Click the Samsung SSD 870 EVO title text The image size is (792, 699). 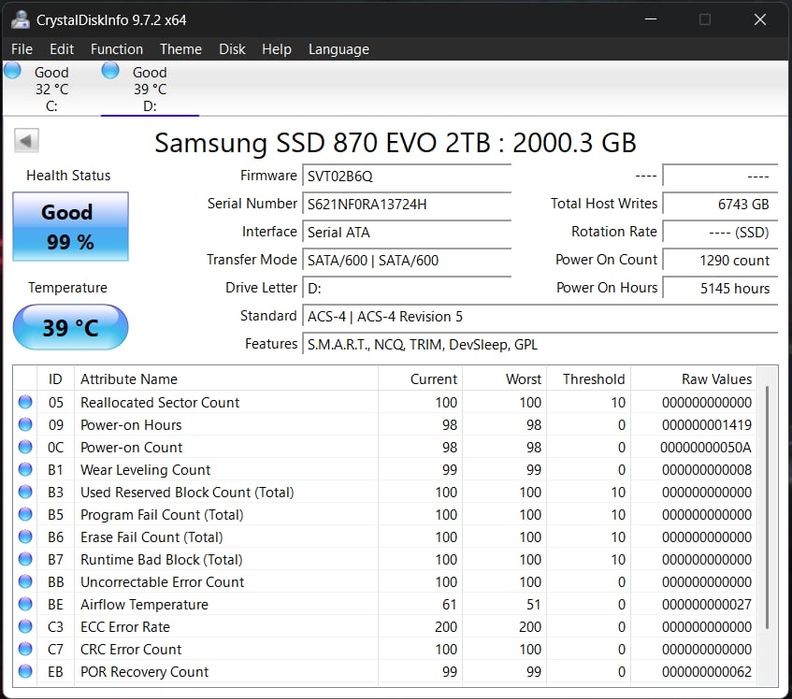point(395,142)
